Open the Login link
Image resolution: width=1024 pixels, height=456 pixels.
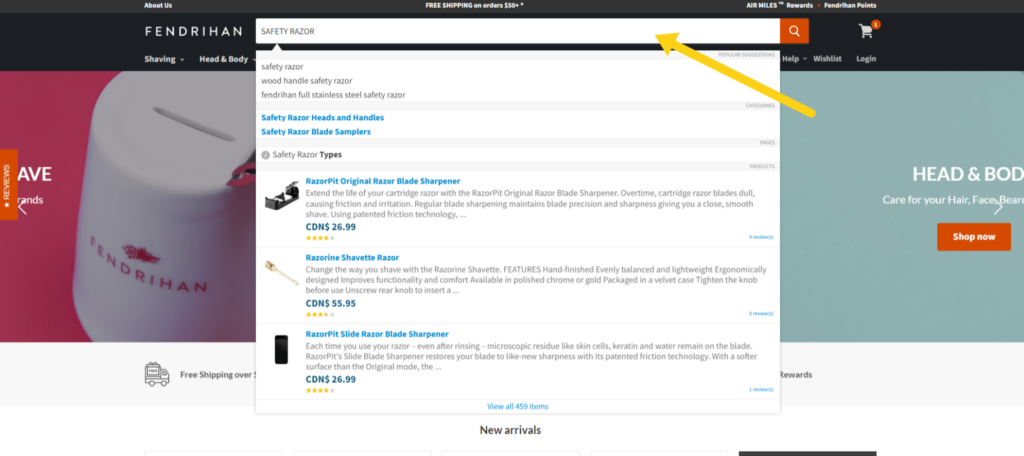[866, 59]
